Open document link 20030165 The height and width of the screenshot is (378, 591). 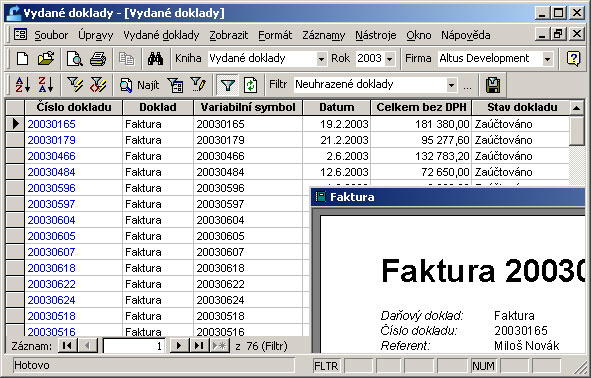[52, 124]
